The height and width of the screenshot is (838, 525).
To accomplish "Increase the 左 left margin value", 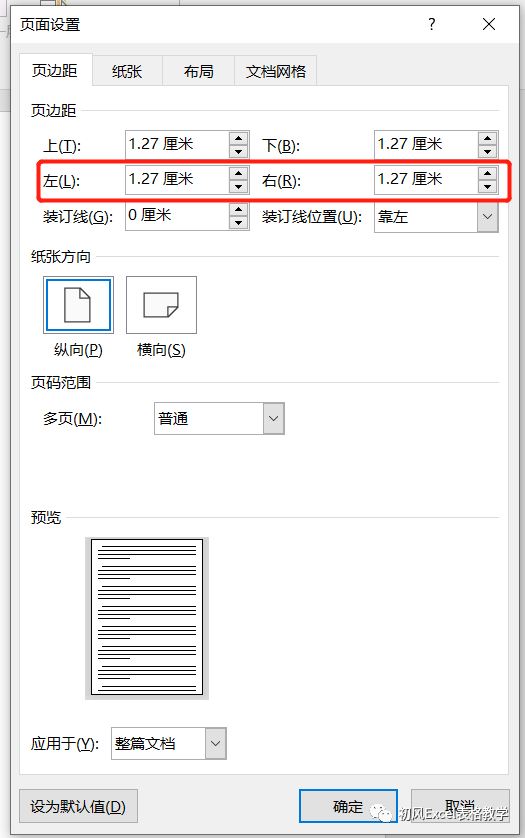I will (238, 173).
